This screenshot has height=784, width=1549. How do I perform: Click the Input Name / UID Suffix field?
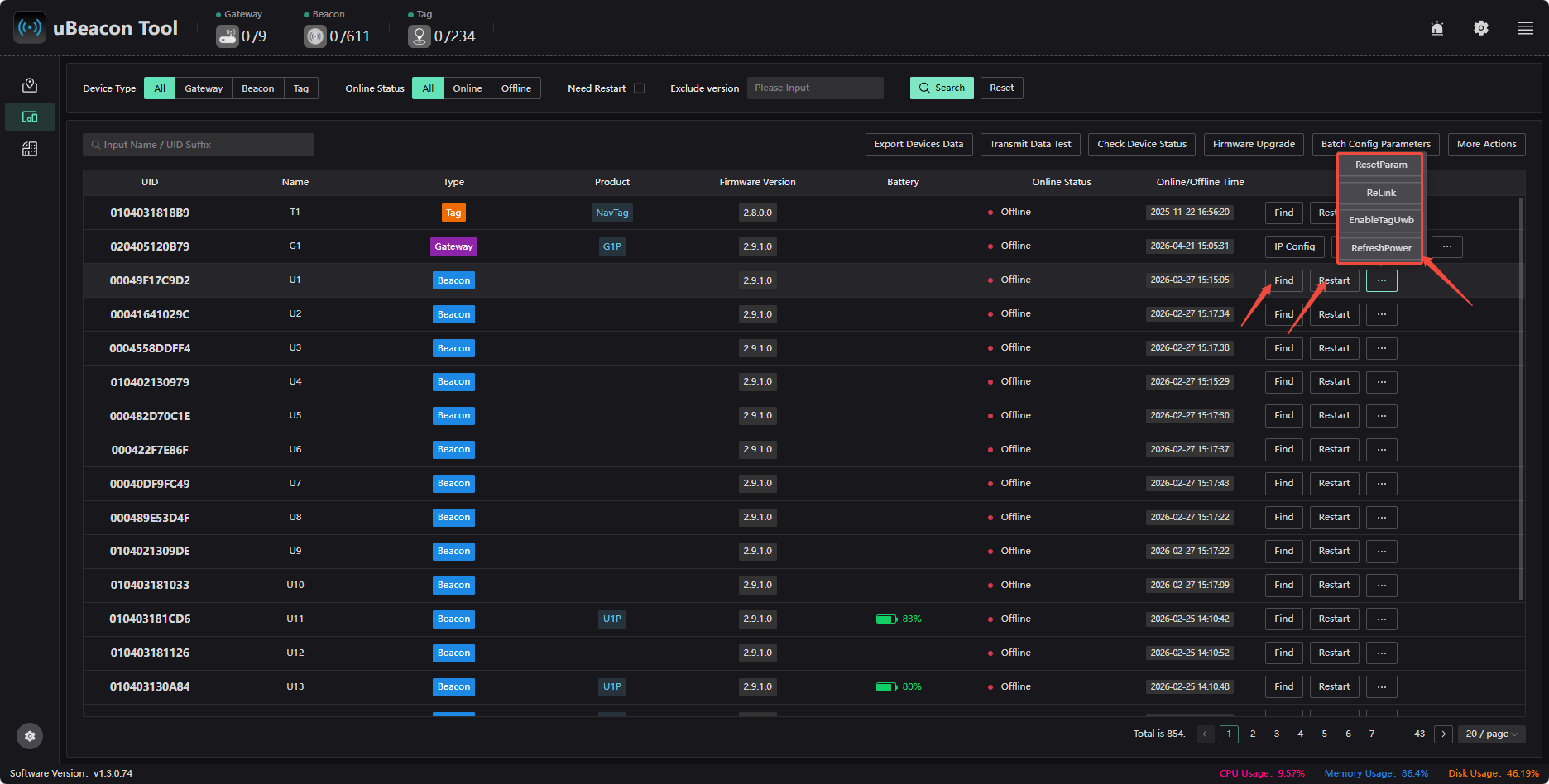pos(199,145)
